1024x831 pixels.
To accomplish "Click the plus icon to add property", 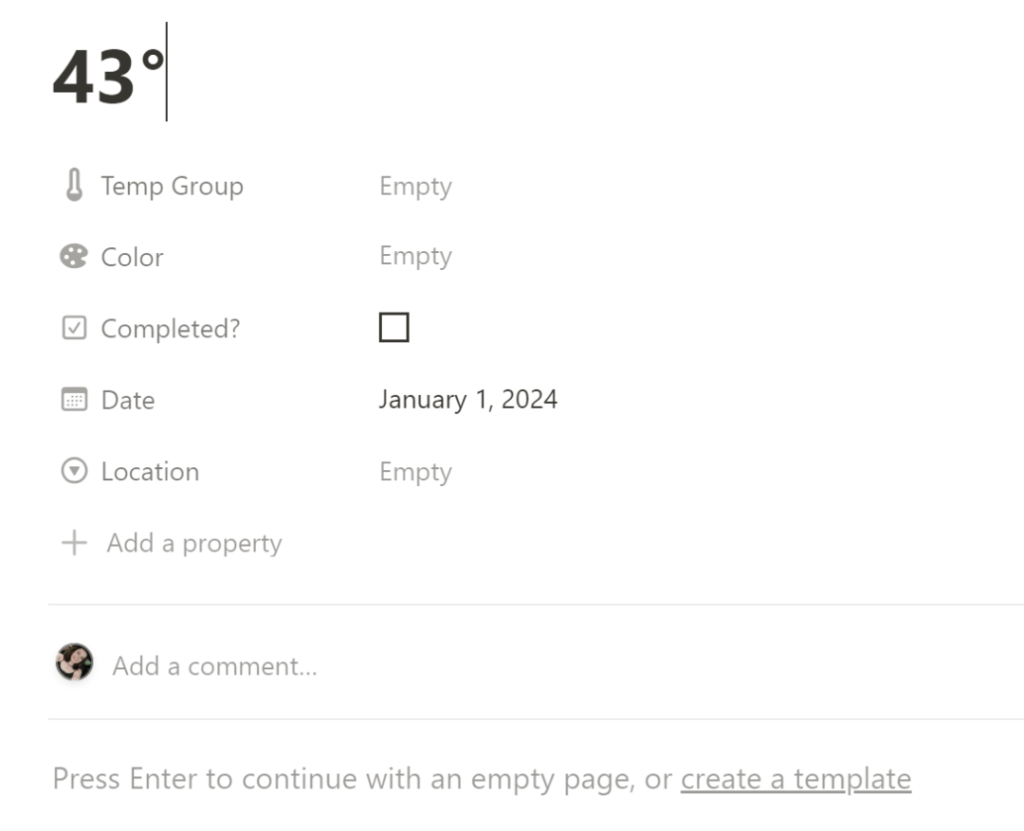I will 74,543.
